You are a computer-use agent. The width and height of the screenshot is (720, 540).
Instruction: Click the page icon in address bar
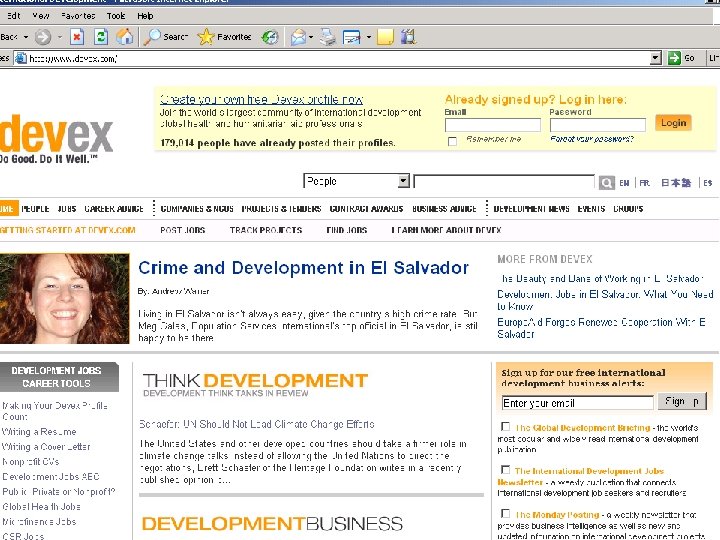[20, 58]
